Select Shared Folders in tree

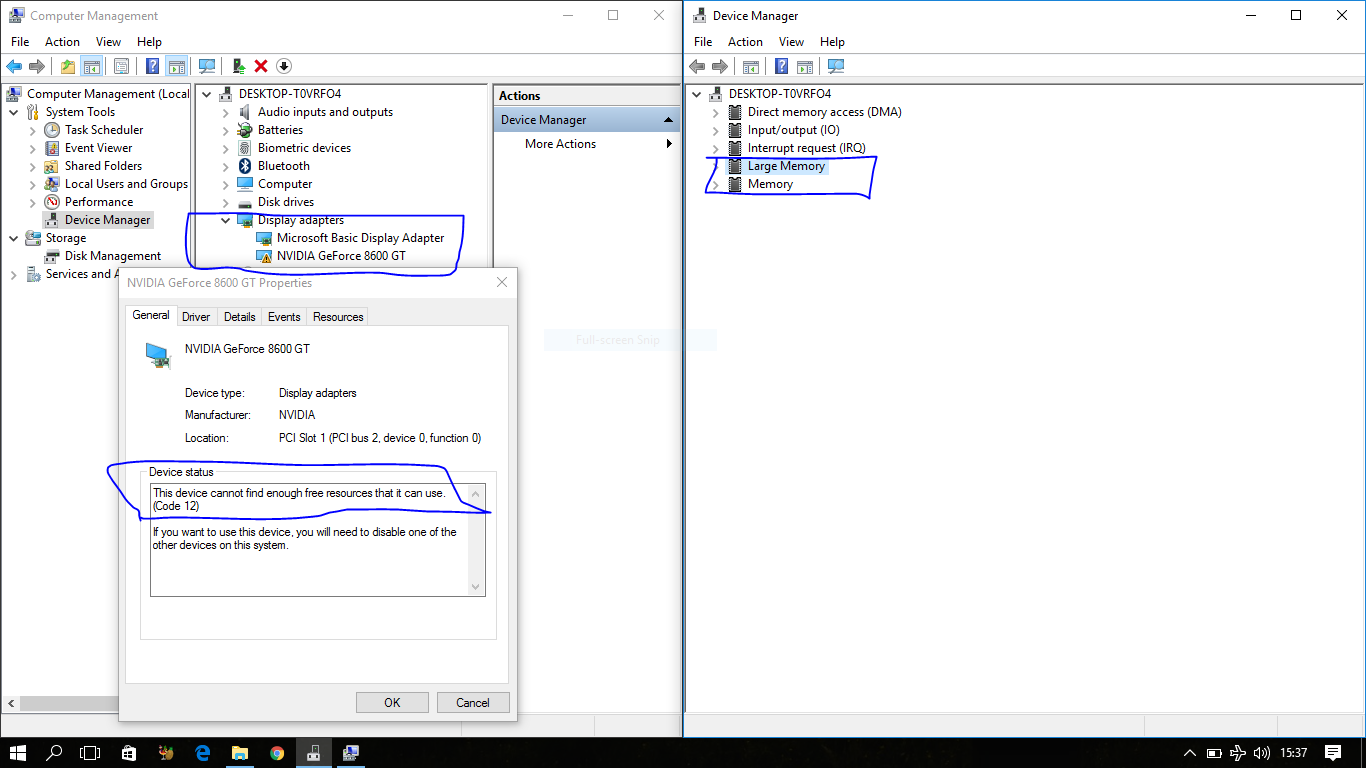[103, 166]
